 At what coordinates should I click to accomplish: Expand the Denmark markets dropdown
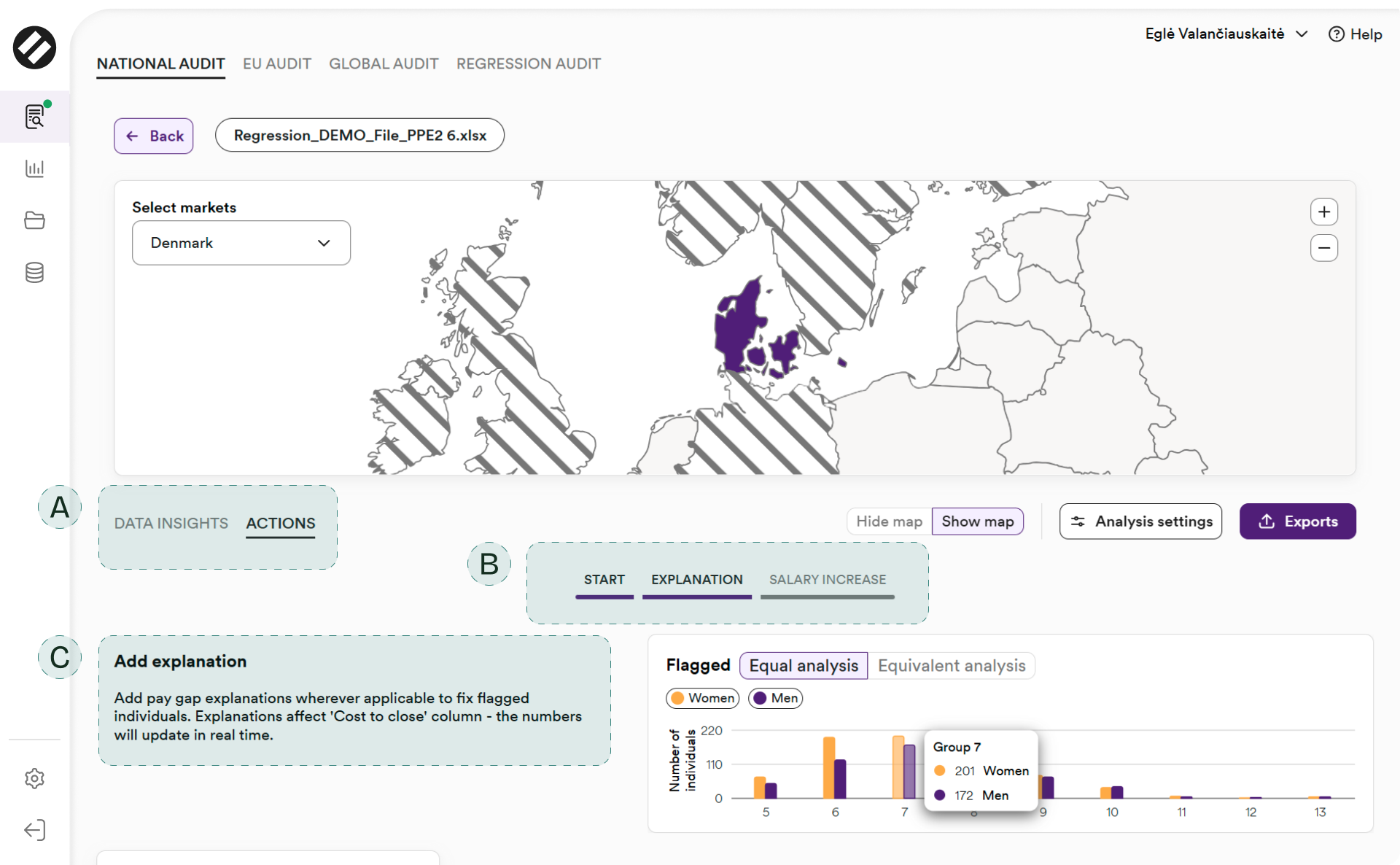pyautogui.click(x=241, y=243)
